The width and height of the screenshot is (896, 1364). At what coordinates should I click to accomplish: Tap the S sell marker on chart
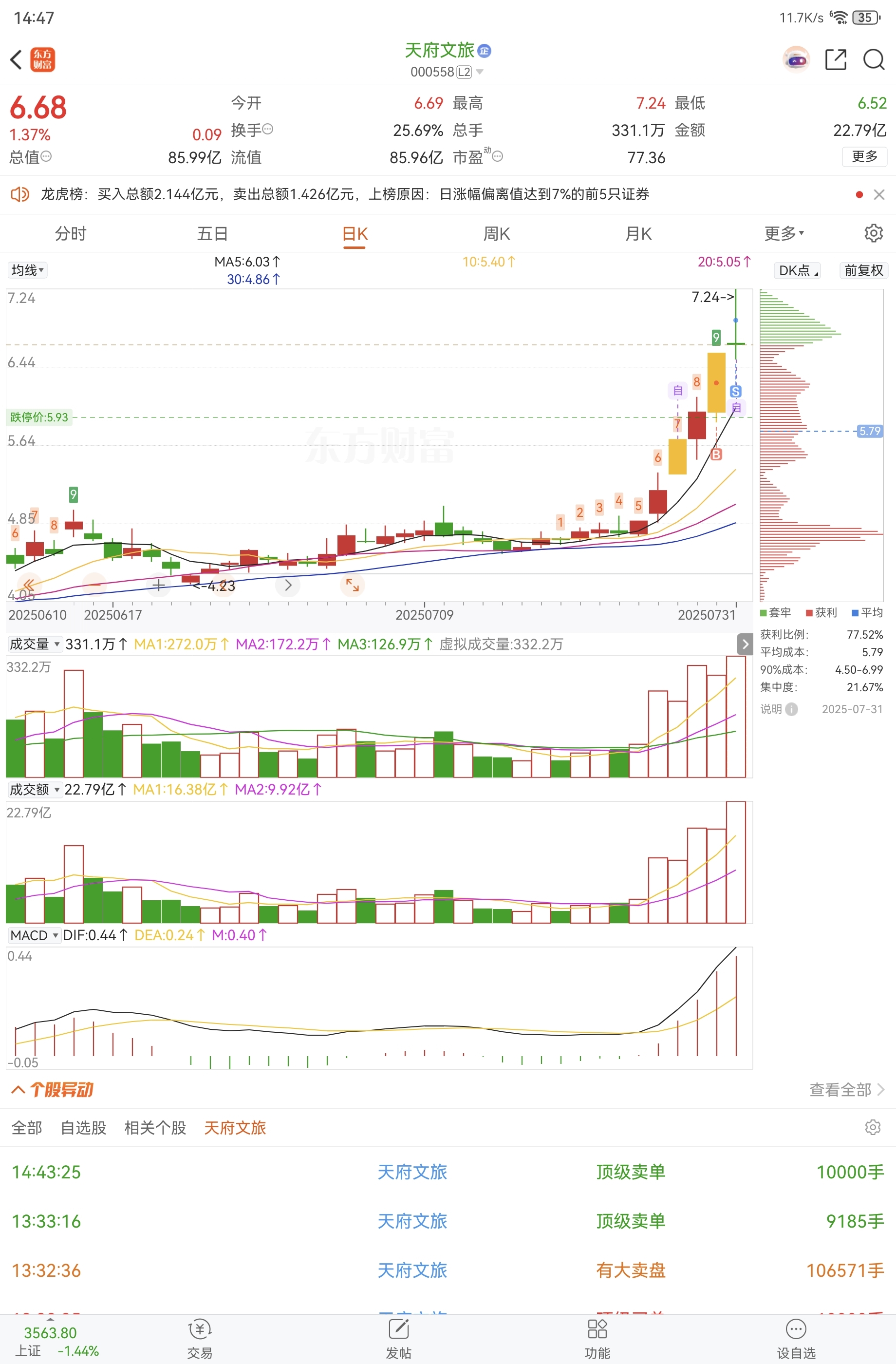click(736, 392)
